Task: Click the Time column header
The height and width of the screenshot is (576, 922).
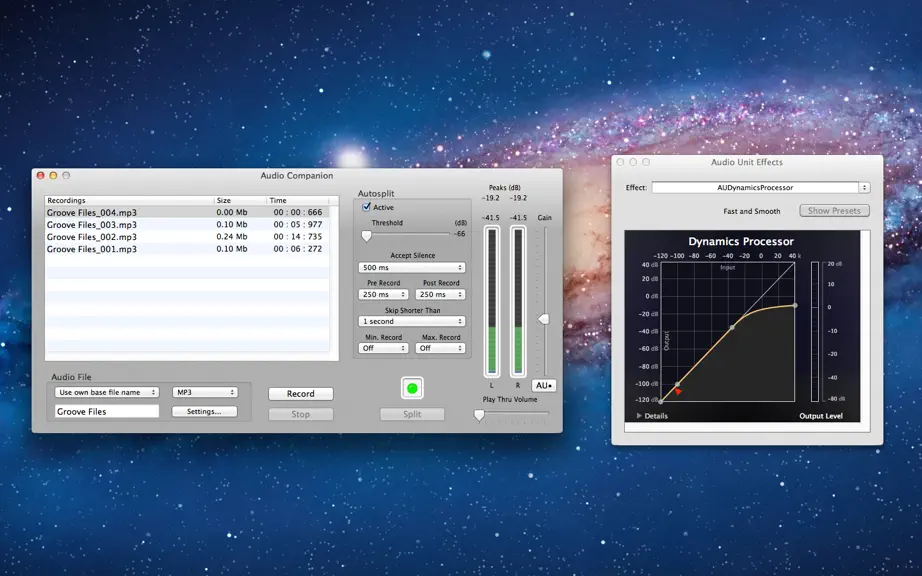Action: [297, 200]
